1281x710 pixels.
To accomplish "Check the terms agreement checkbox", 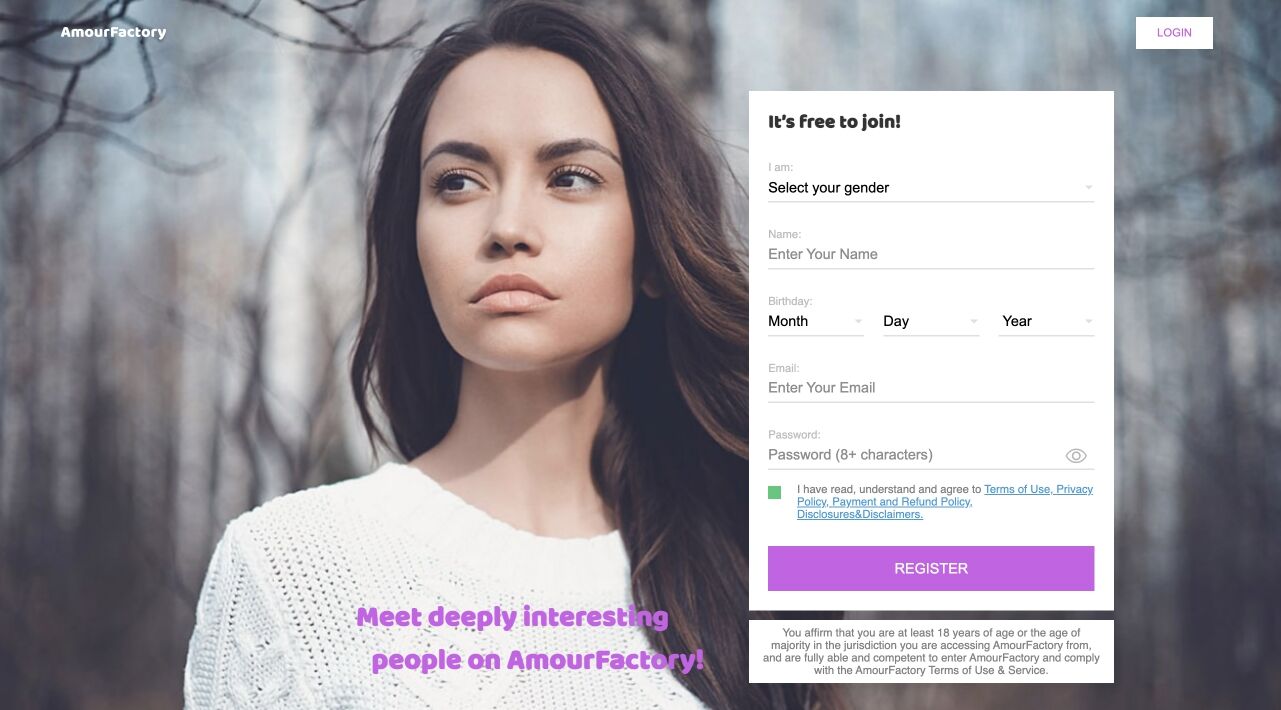I will click(775, 492).
